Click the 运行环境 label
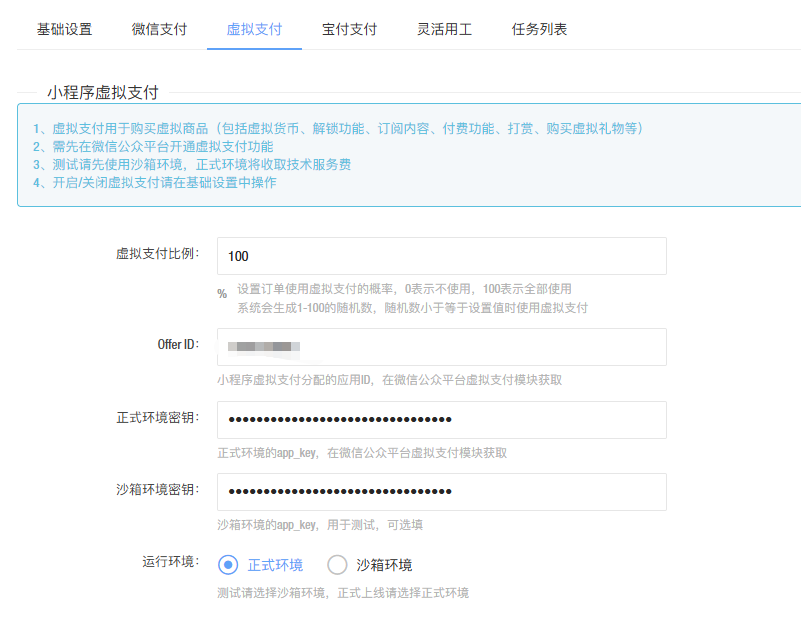Screen dimensions: 801x631 coord(171,562)
